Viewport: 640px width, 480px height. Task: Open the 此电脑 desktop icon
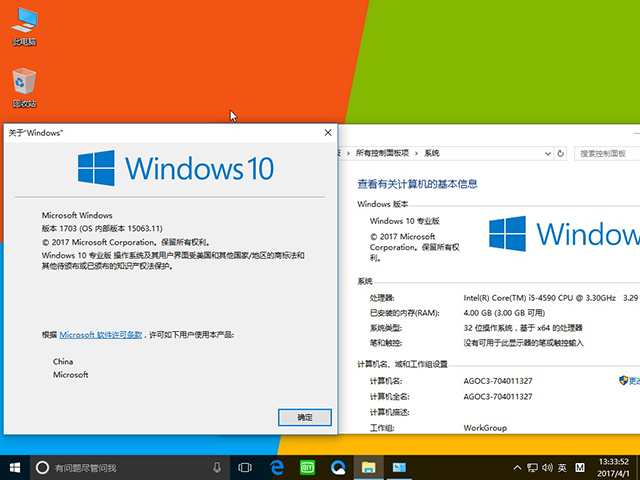coord(24,25)
